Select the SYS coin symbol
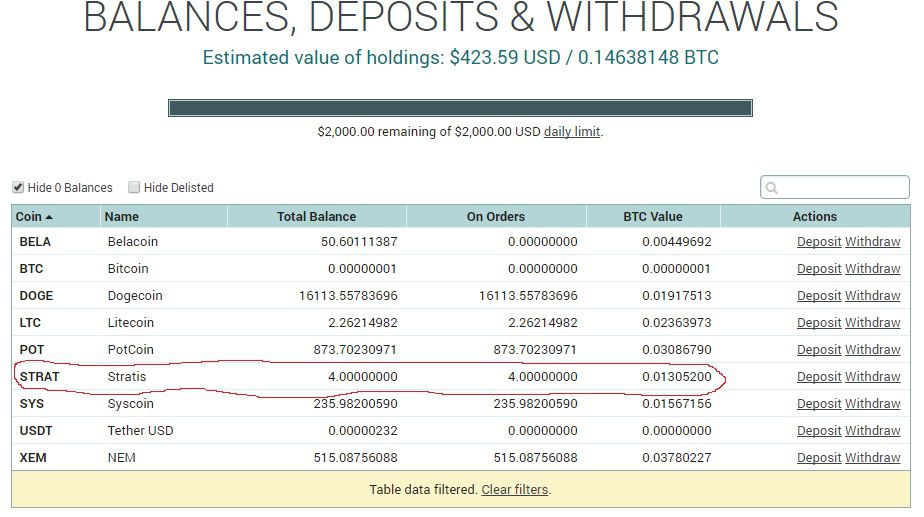The height and width of the screenshot is (517, 924). 32,404
